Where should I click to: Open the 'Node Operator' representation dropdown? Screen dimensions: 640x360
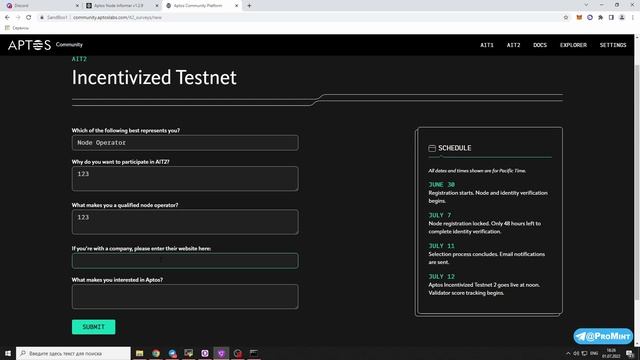point(185,143)
